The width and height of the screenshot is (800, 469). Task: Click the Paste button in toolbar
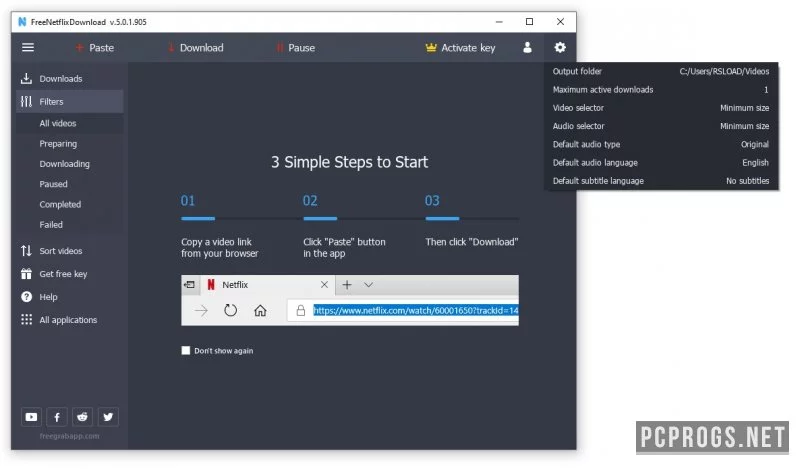[x=94, y=48]
